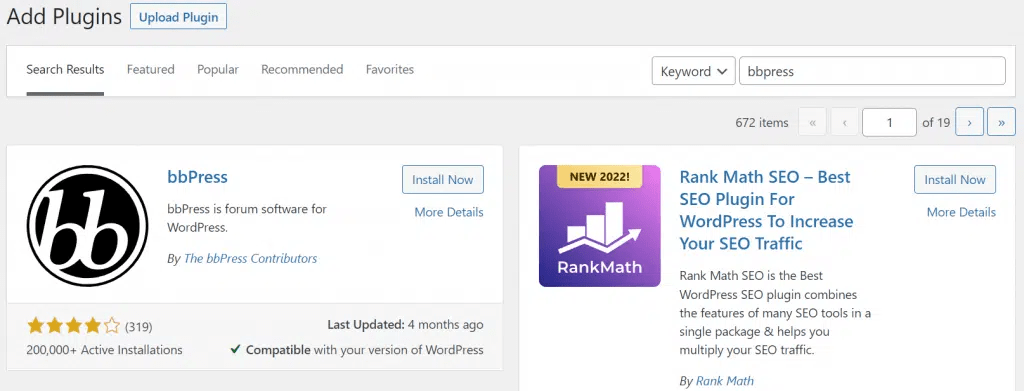Image resolution: width=1024 pixels, height=391 pixels.
Task: Click the bbPress plugin logo icon
Action: 88,226
